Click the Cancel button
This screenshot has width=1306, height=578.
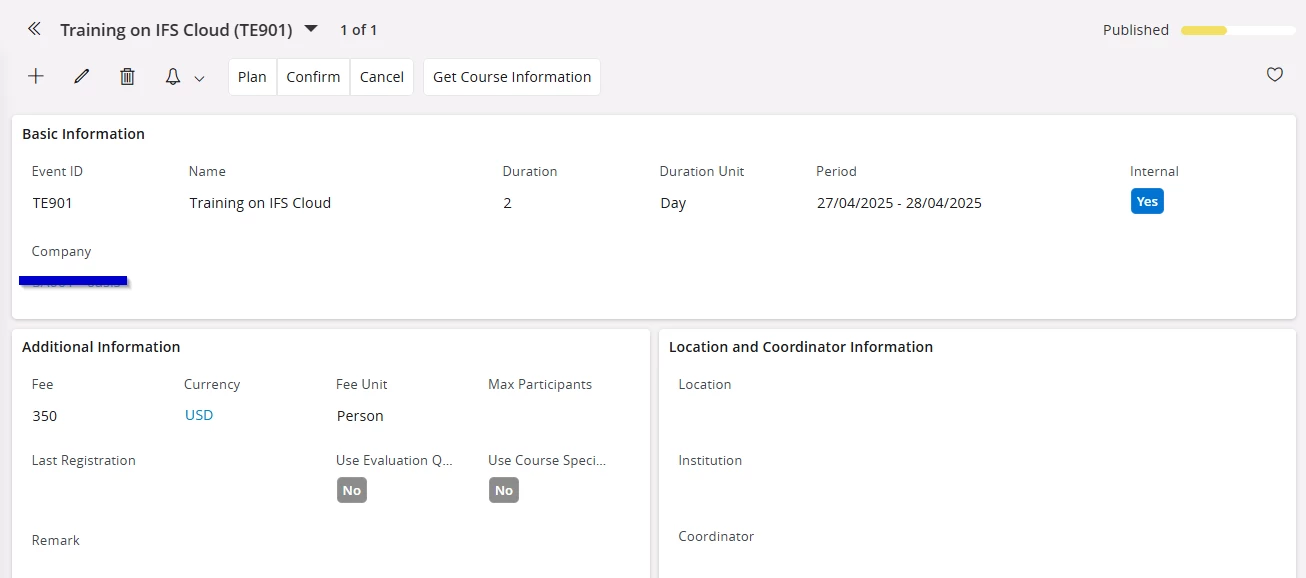[x=382, y=77]
